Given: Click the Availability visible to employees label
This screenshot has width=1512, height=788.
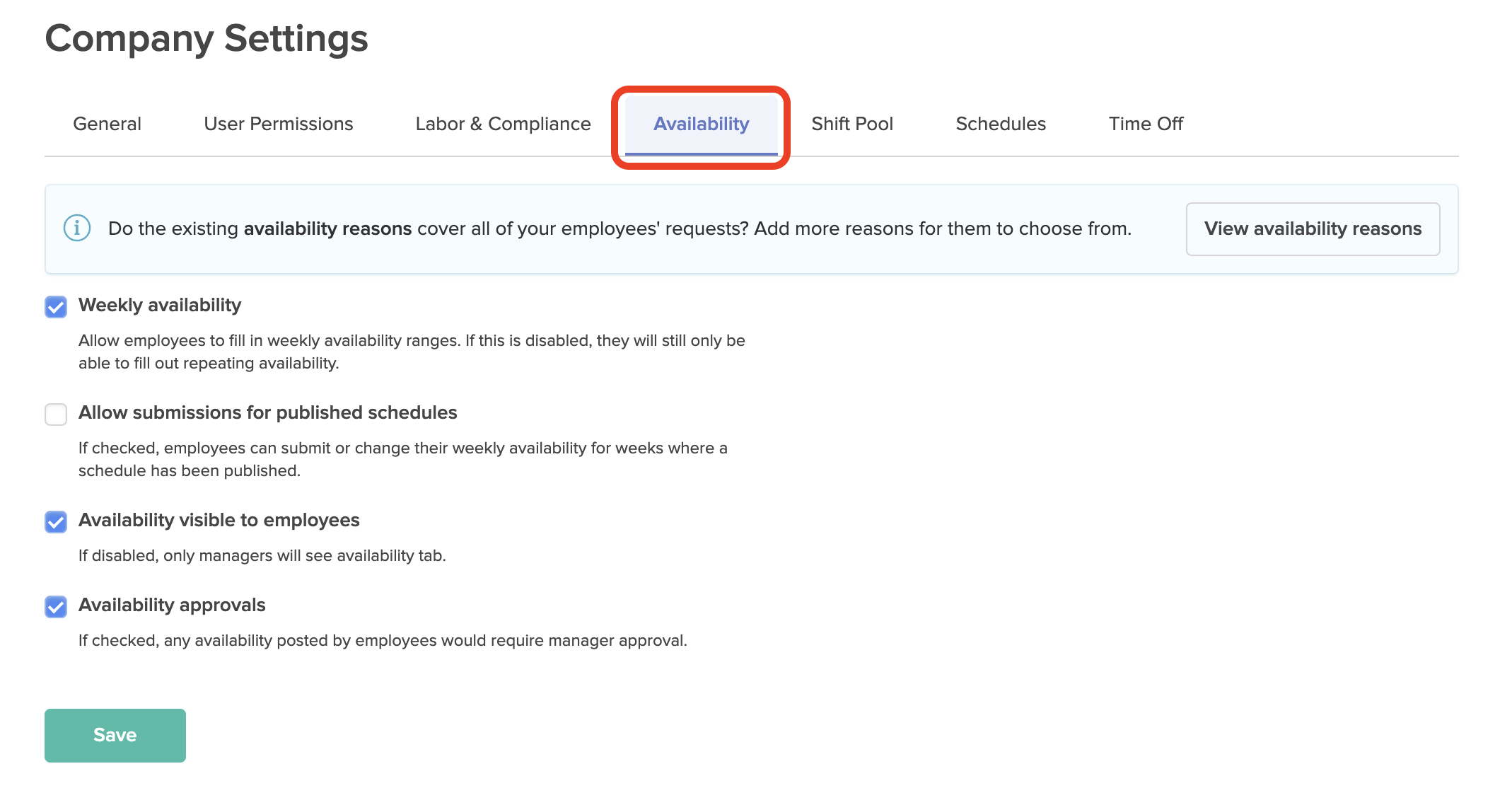Looking at the screenshot, I should point(219,520).
